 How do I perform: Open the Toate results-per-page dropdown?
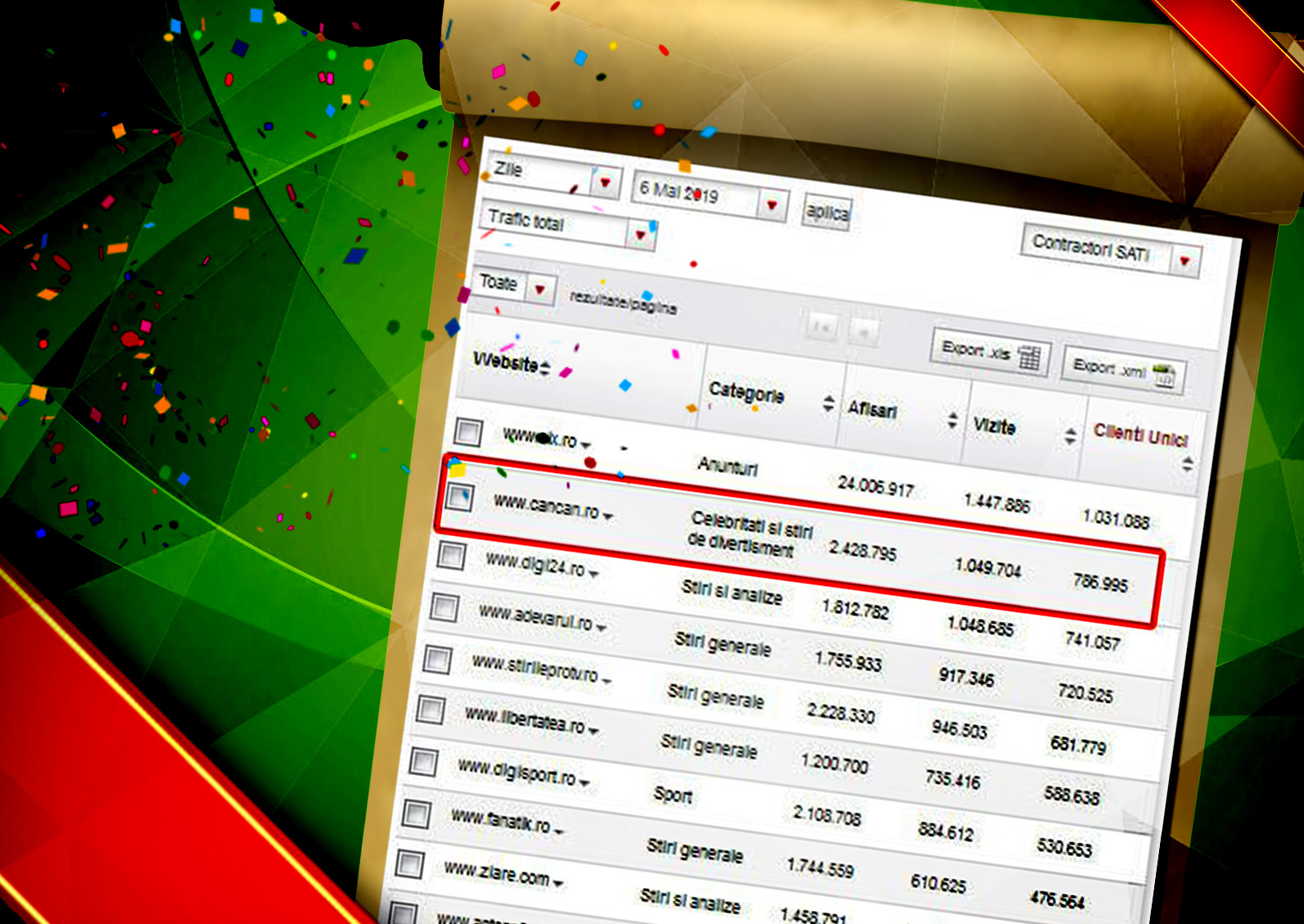point(539,289)
